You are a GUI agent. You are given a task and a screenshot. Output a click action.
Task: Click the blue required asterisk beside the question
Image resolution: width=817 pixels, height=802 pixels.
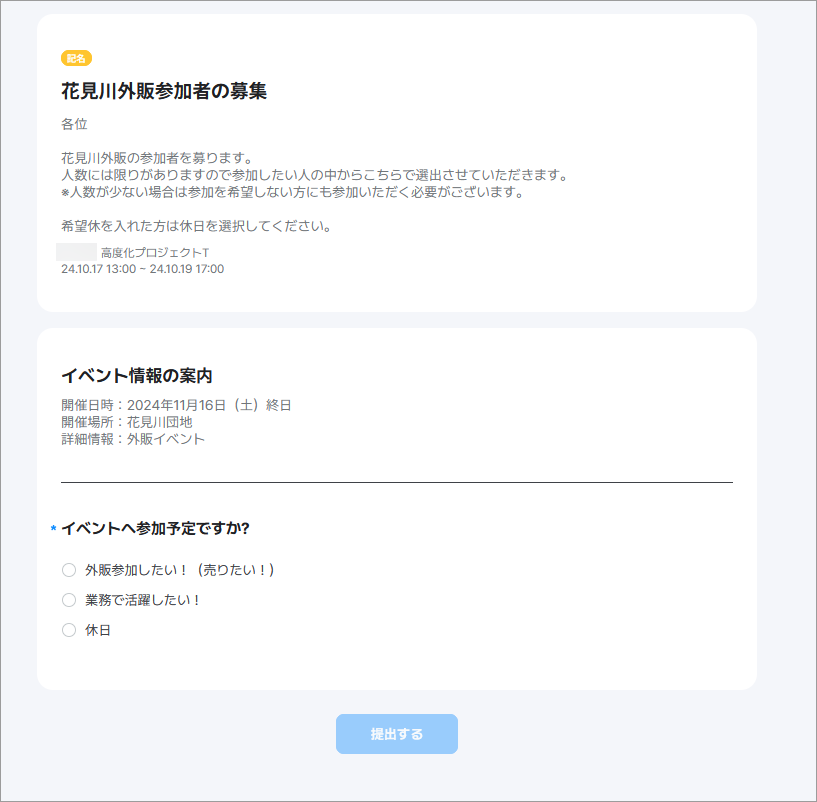point(53,529)
